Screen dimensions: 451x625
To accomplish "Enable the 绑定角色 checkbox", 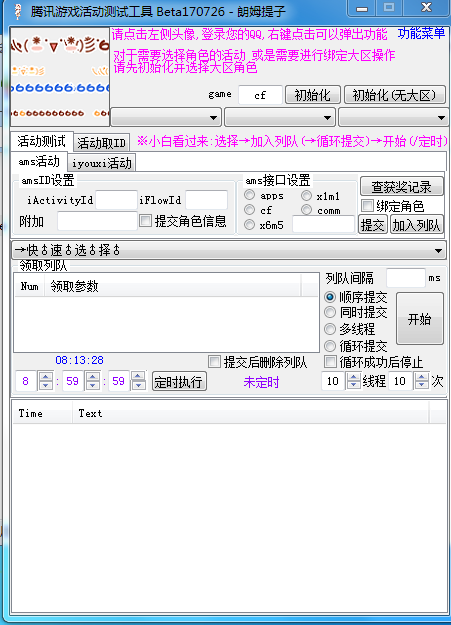I will tap(367, 206).
